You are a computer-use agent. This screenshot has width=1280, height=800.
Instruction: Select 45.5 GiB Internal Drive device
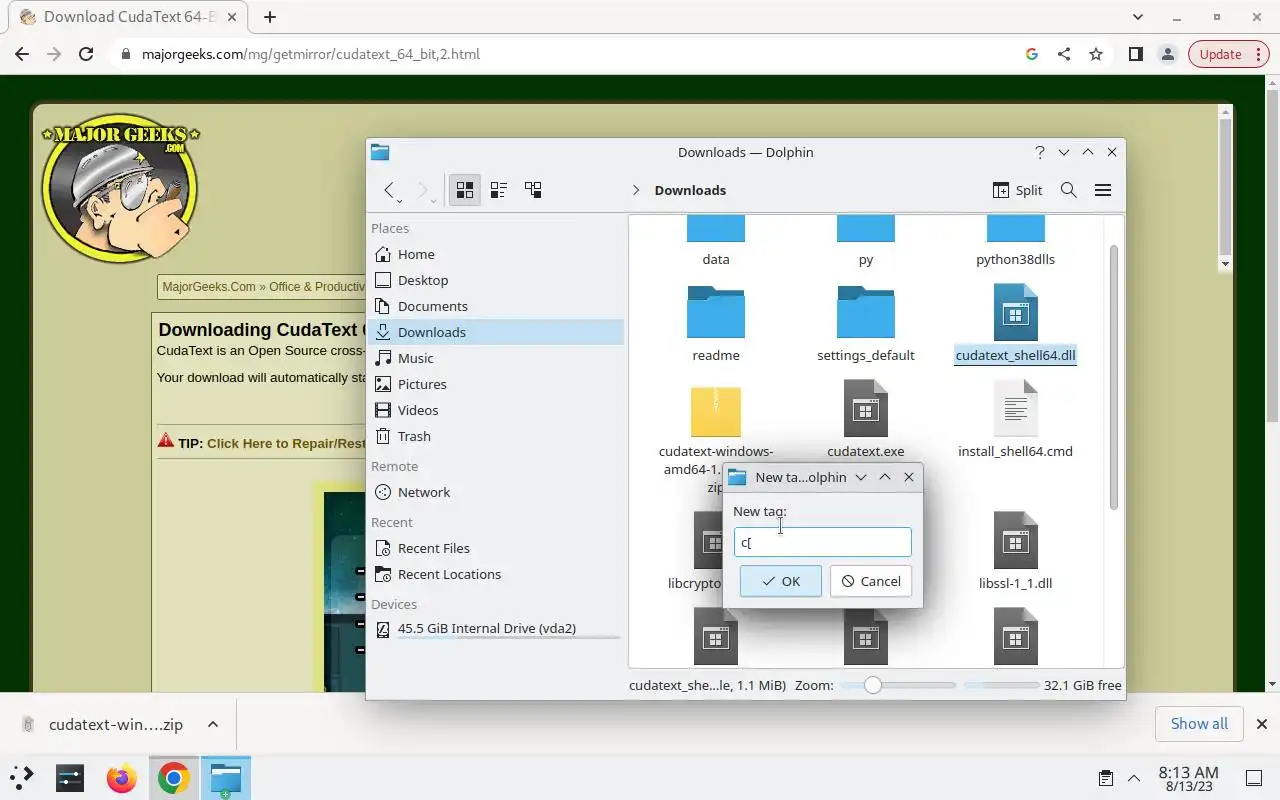(496, 629)
